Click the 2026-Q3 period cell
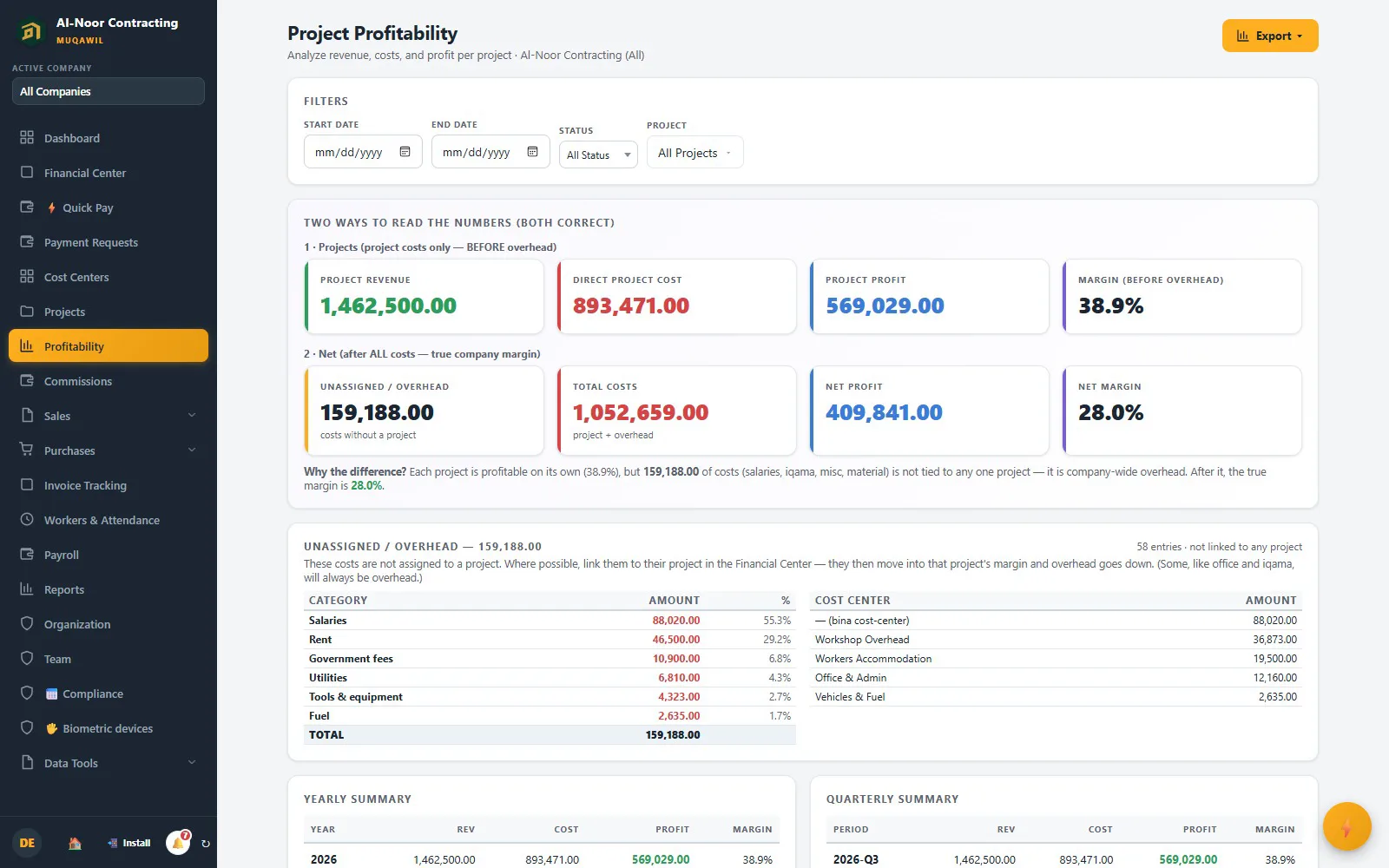Screen dimensions: 1389x868 (856, 859)
